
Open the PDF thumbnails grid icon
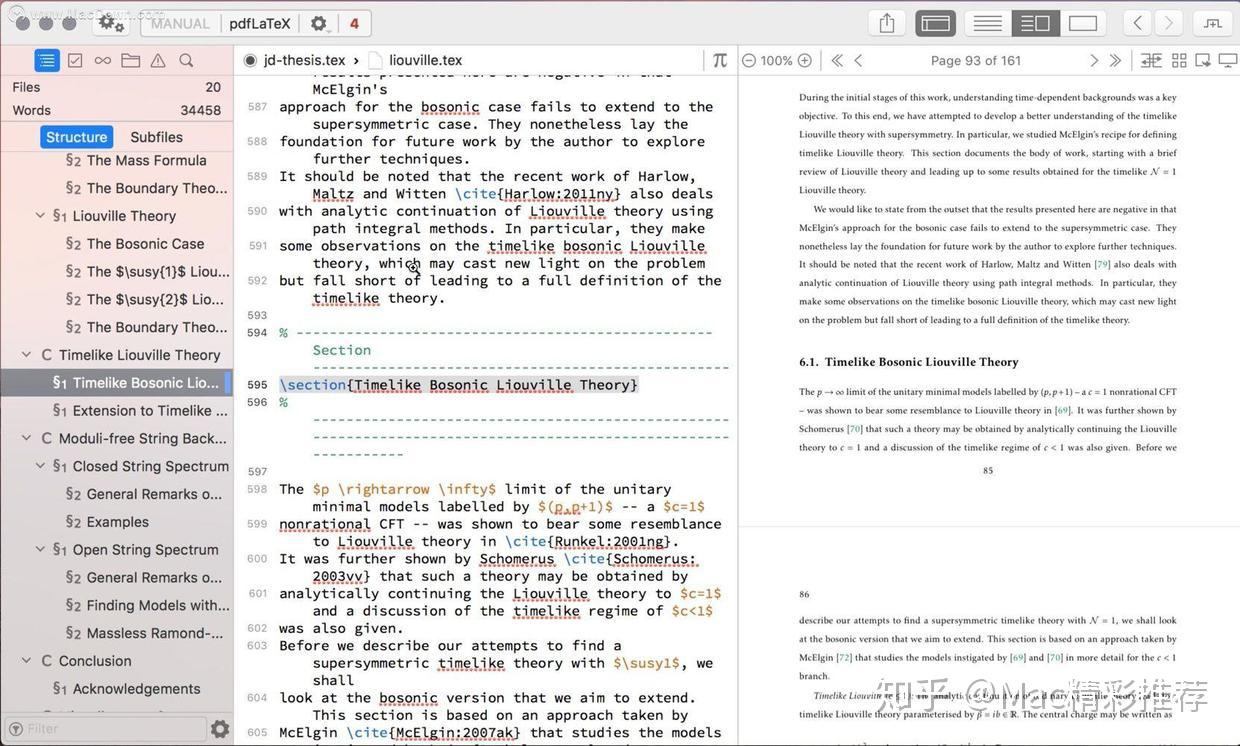tap(1179, 60)
